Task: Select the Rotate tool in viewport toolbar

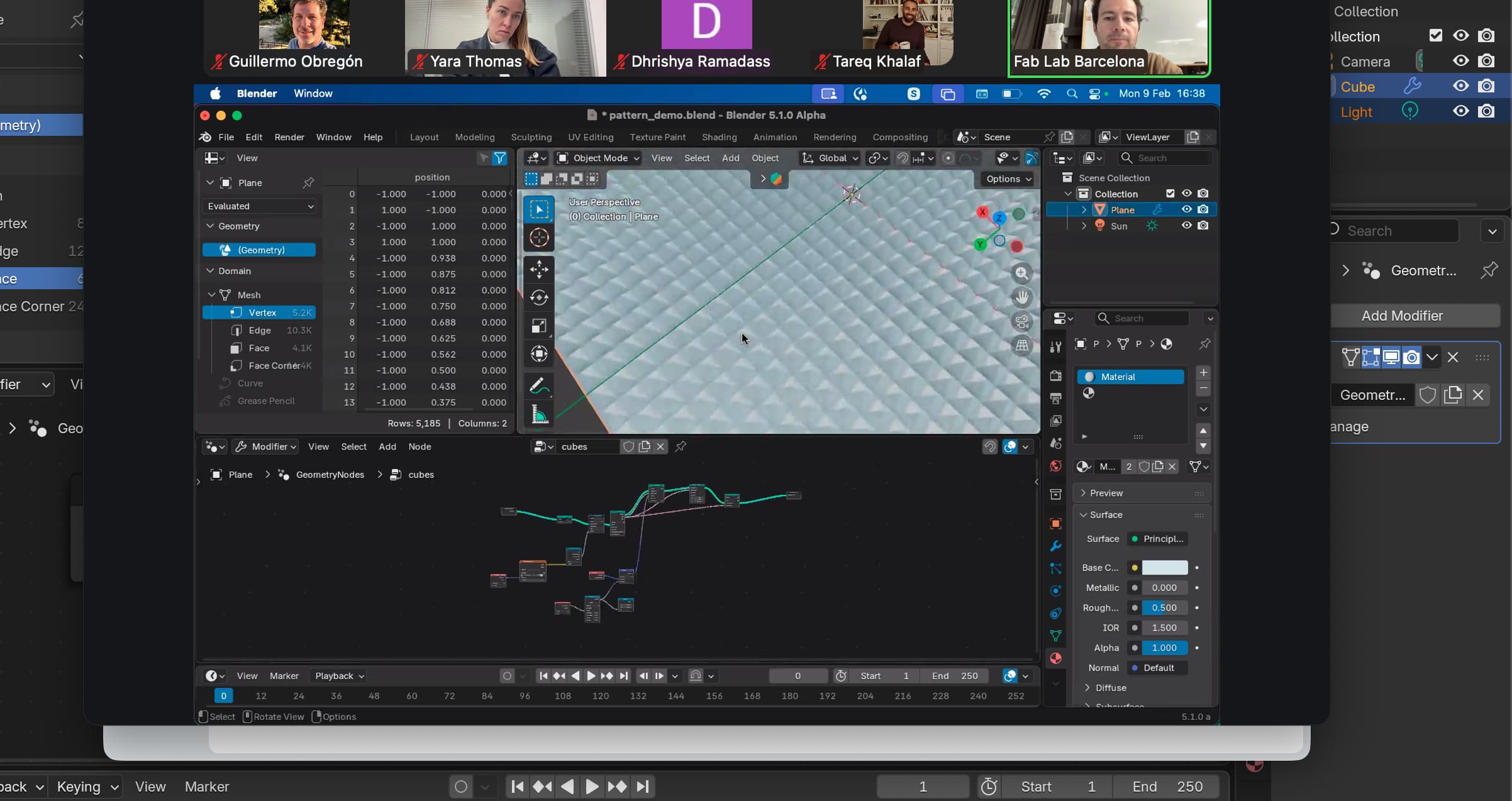Action: pos(539,297)
